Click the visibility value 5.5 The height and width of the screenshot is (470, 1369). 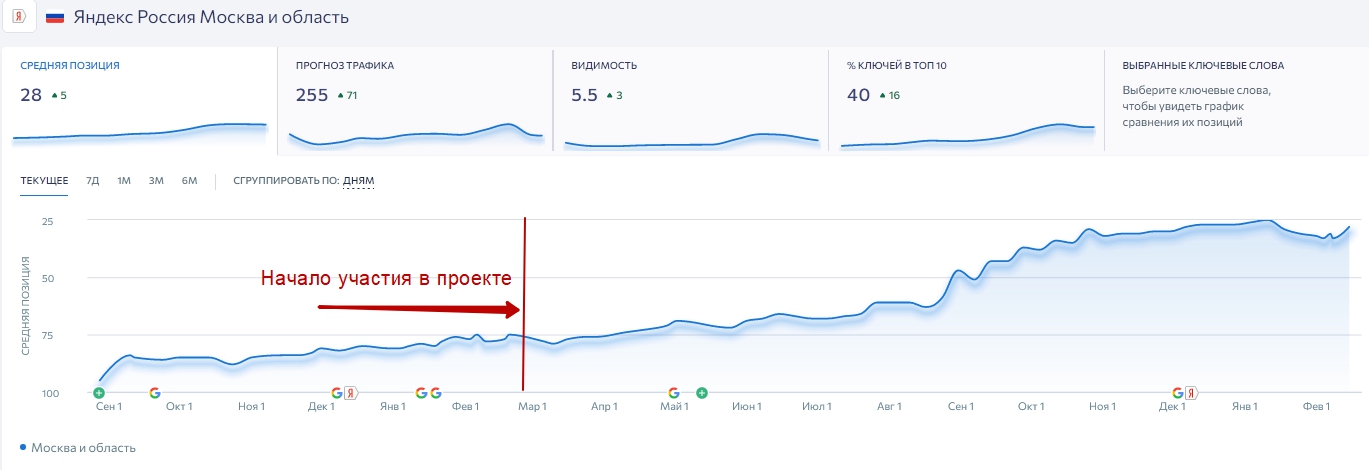pyautogui.click(x=584, y=95)
